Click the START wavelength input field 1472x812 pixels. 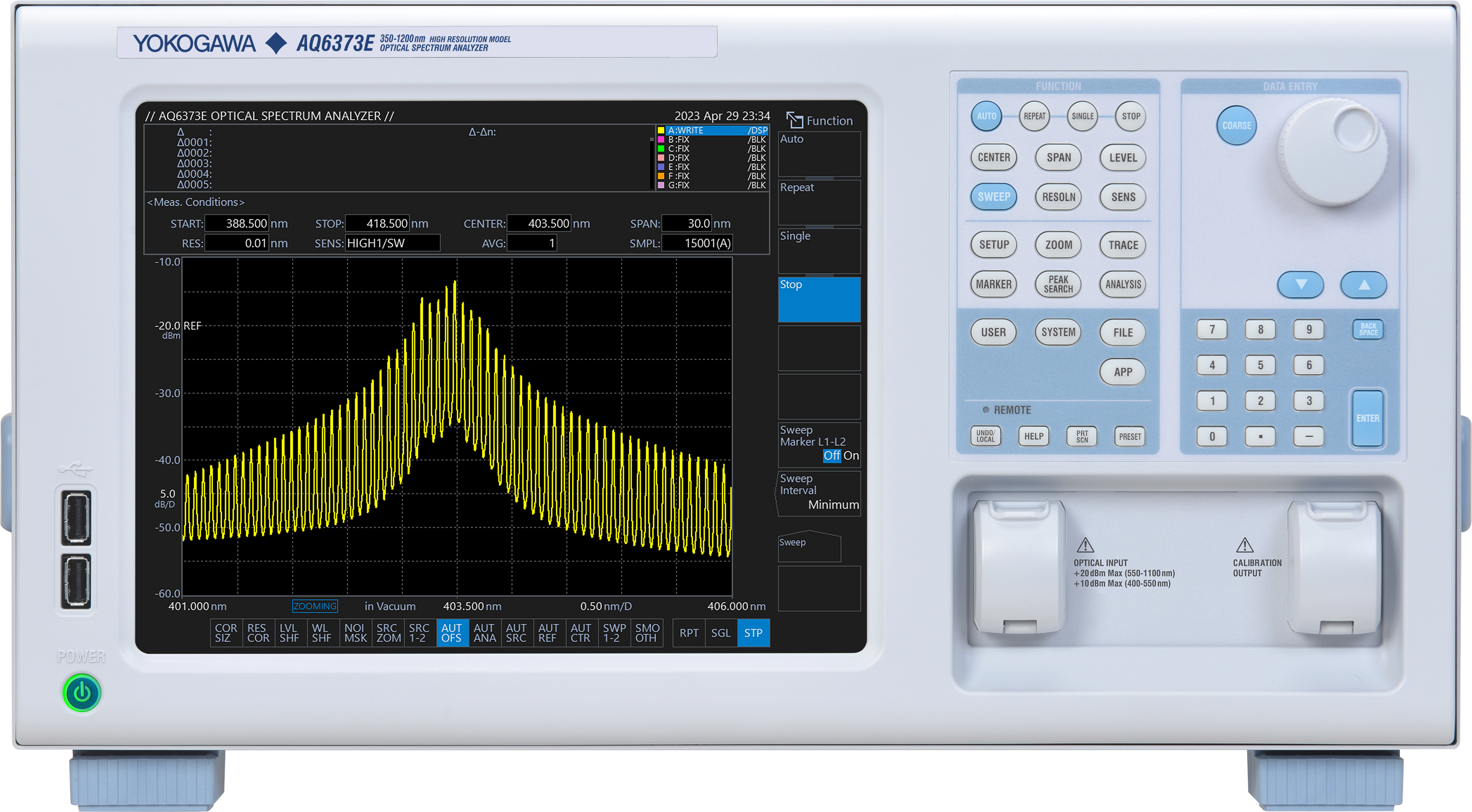click(x=237, y=224)
